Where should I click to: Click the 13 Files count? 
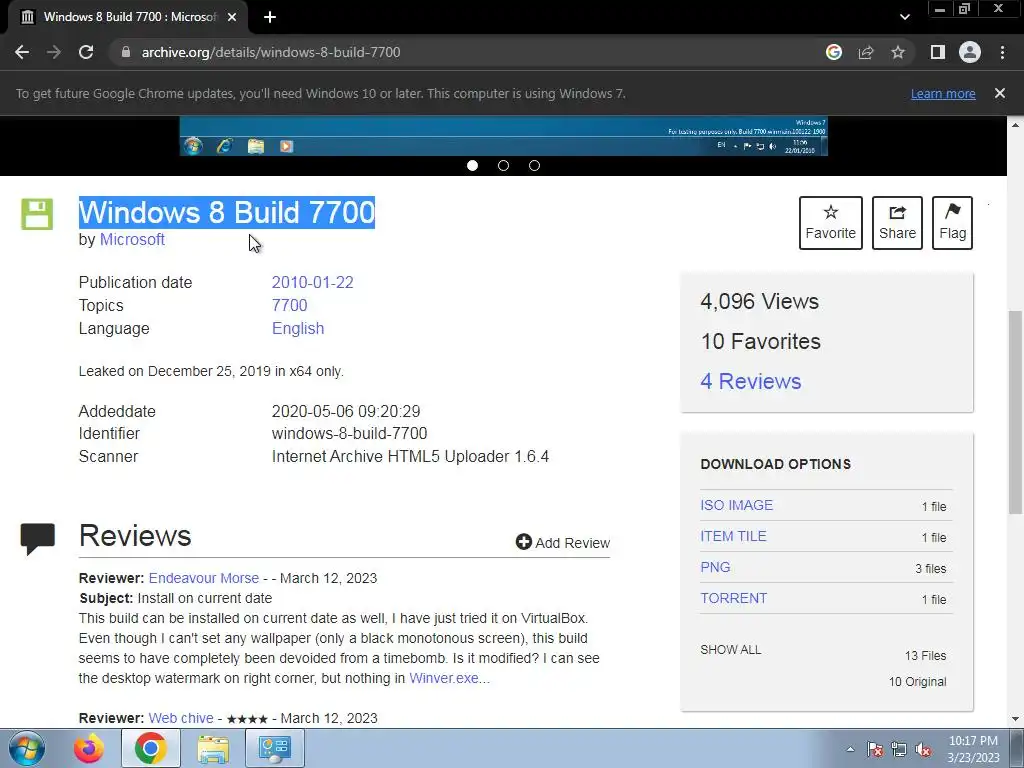(x=925, y=656)
